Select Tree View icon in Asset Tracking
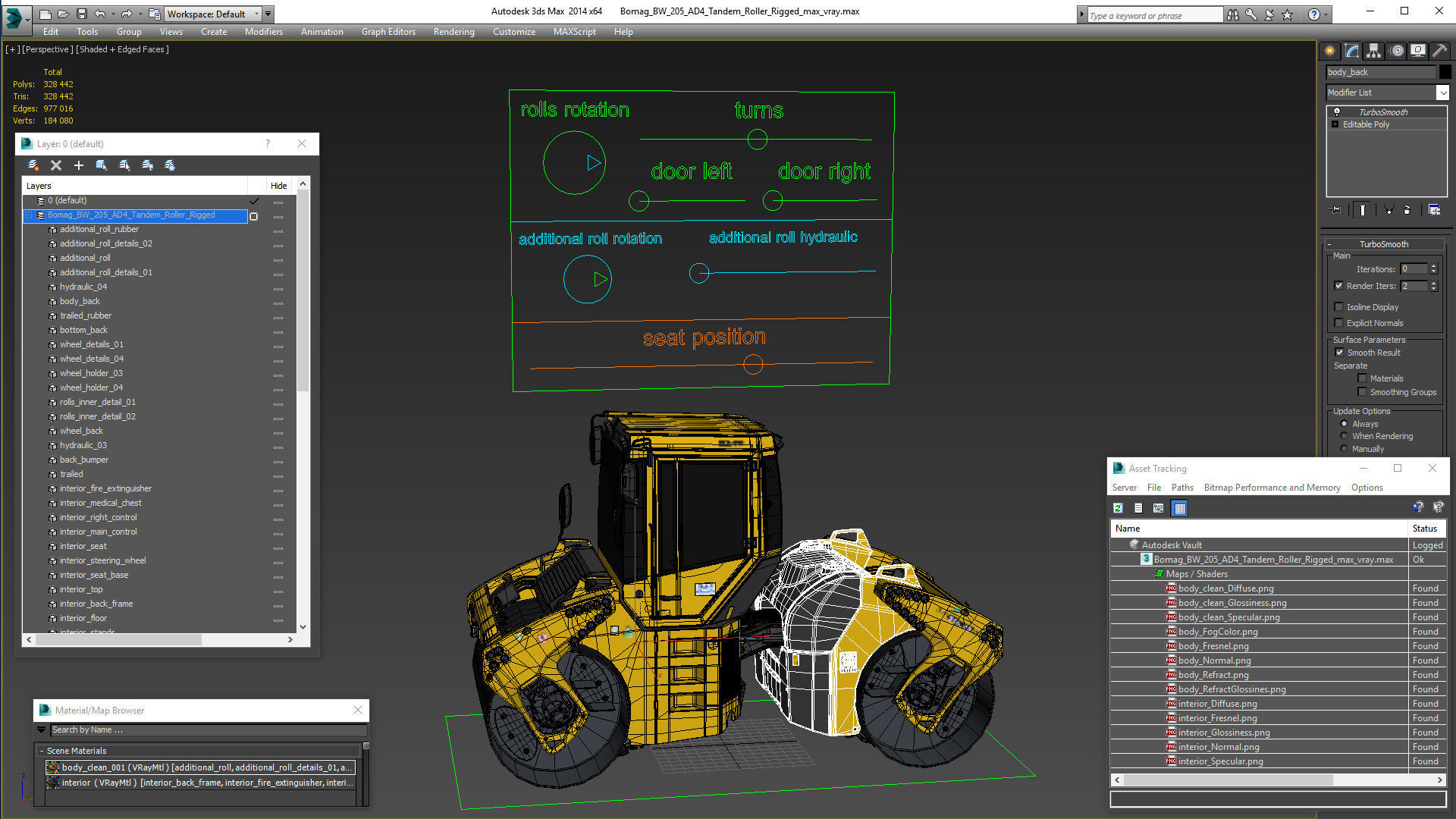Viewport: 1456px width, 819px height. pos(1159,508)
